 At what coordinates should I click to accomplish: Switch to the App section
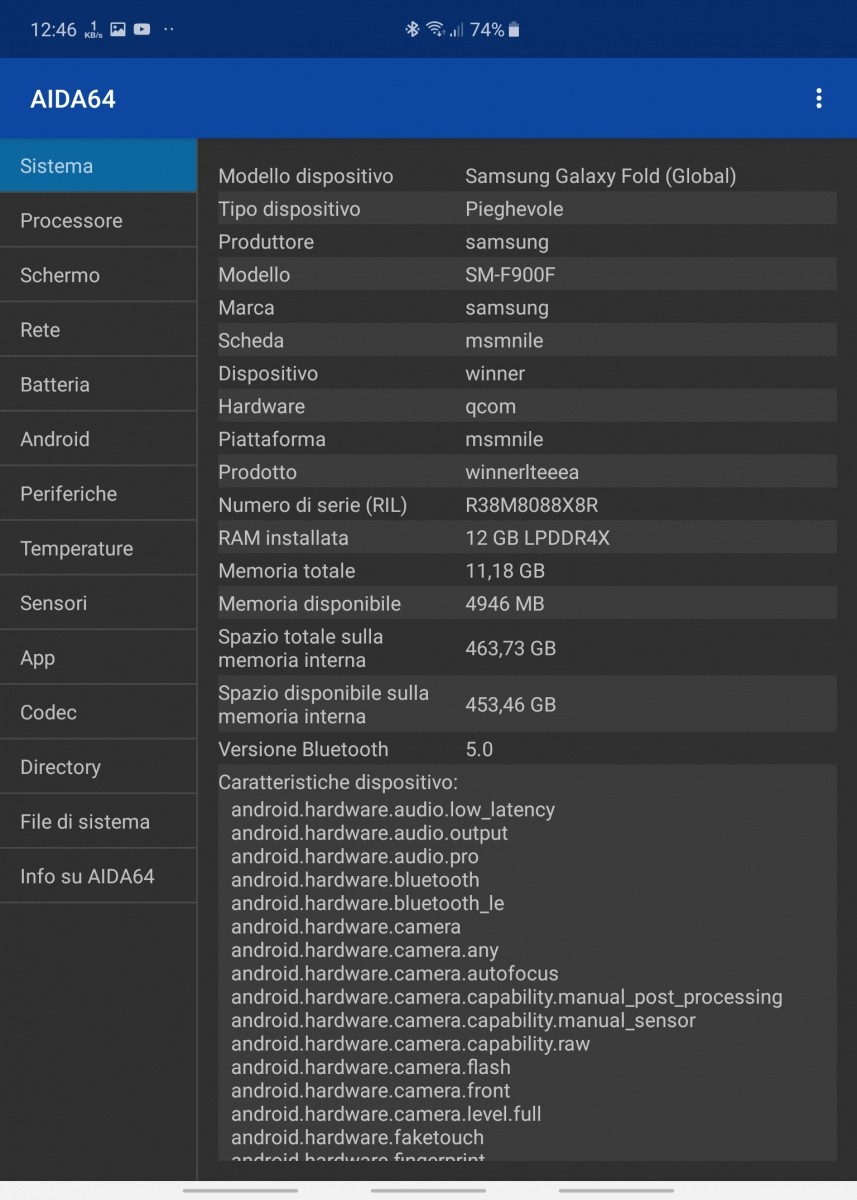98,658
